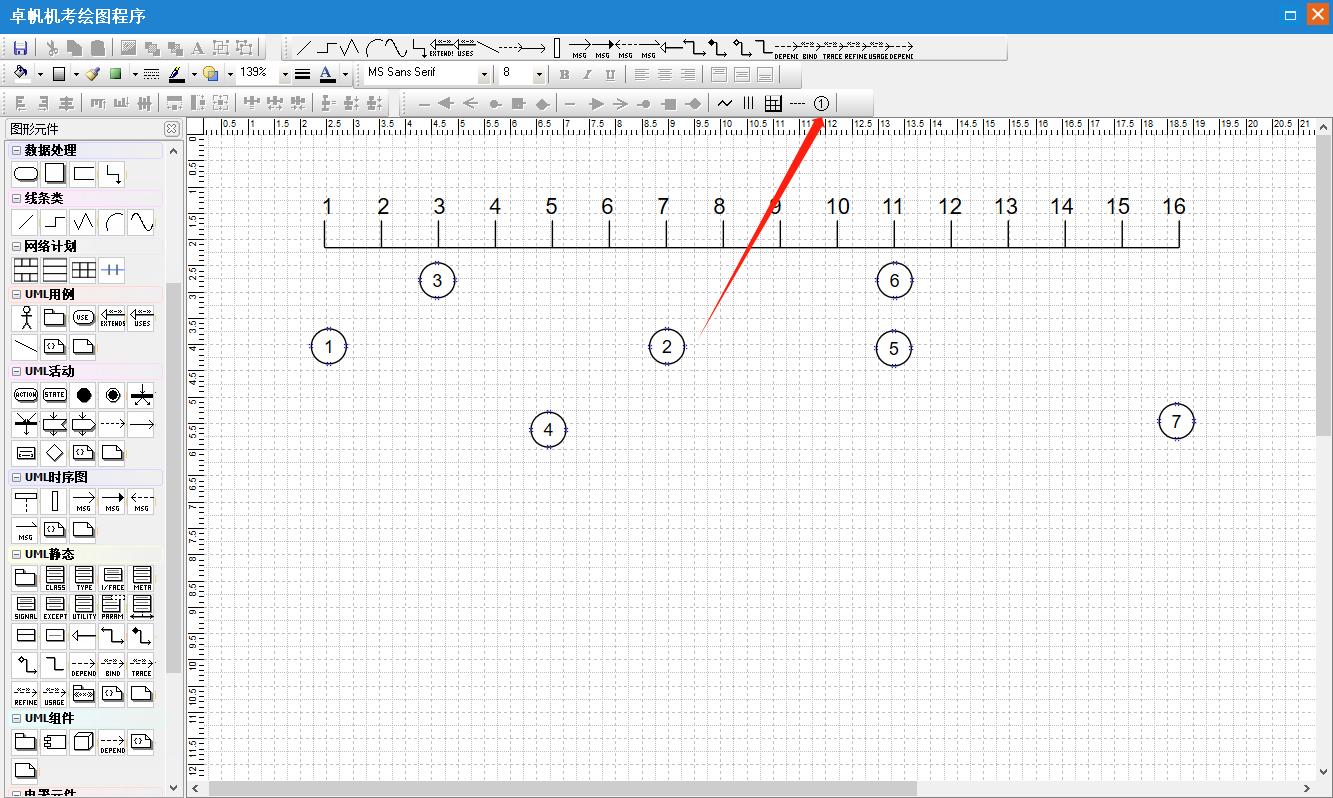
Task: Click the Save floppy disk icon
Action: [x=20, y=47]
